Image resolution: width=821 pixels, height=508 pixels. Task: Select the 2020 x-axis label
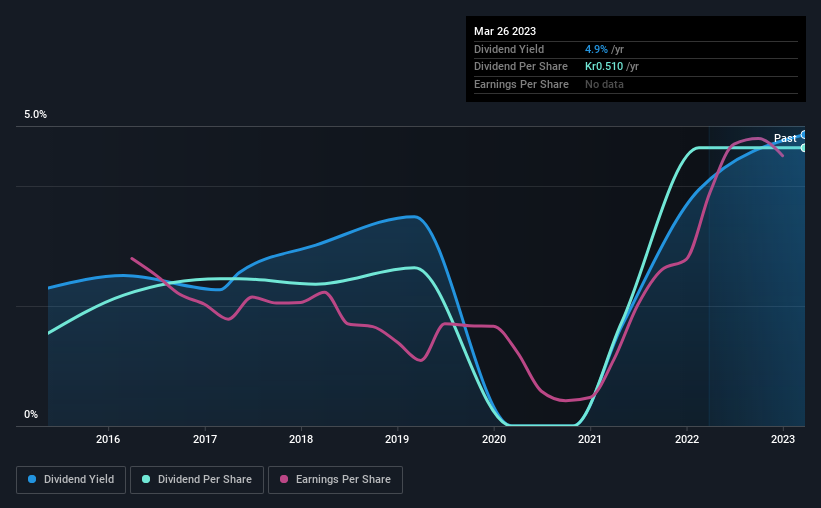pyautogui.click(x=494, y=439)
